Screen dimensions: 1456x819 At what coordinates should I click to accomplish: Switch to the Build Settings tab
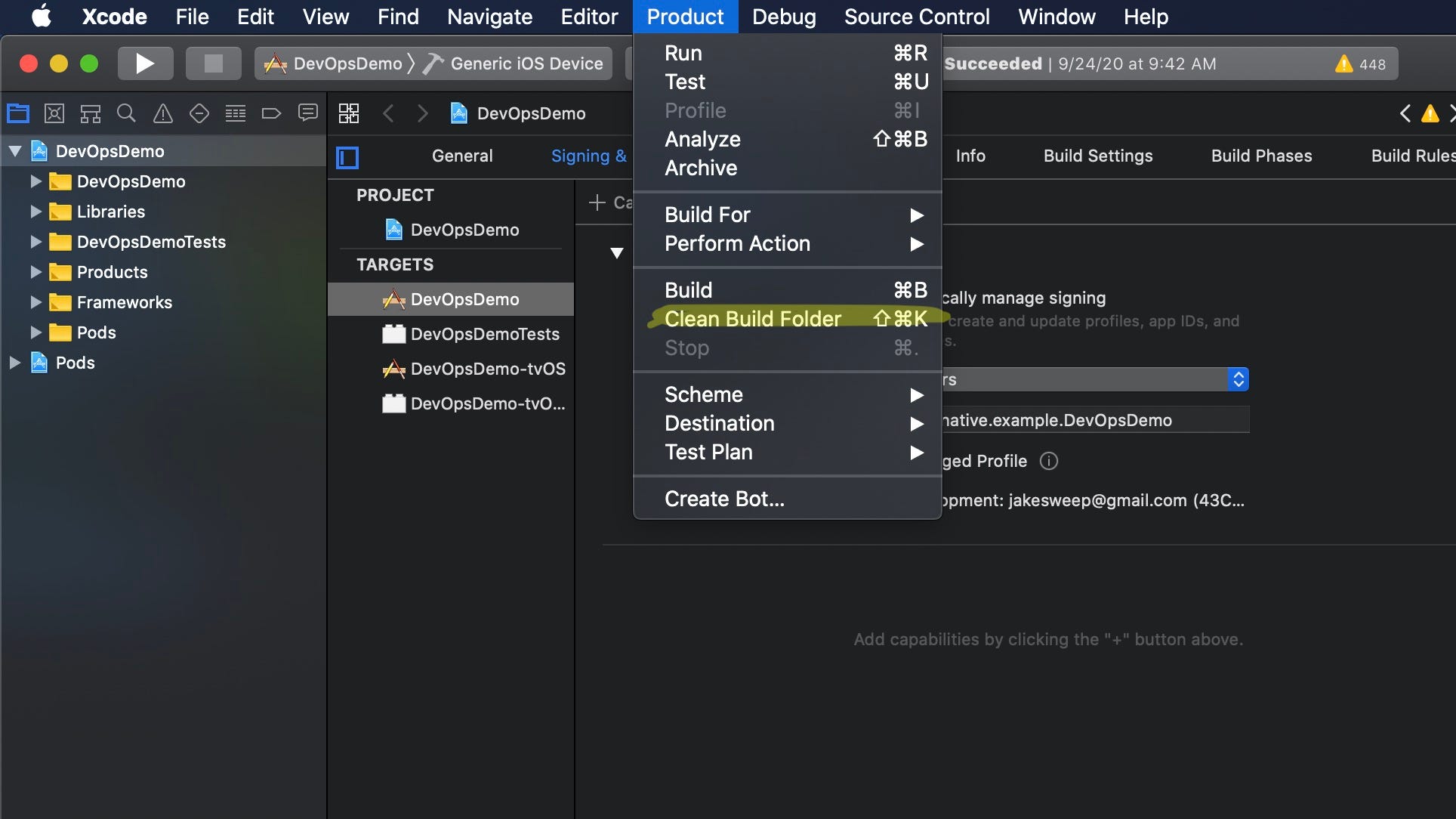coord(1097,156)
